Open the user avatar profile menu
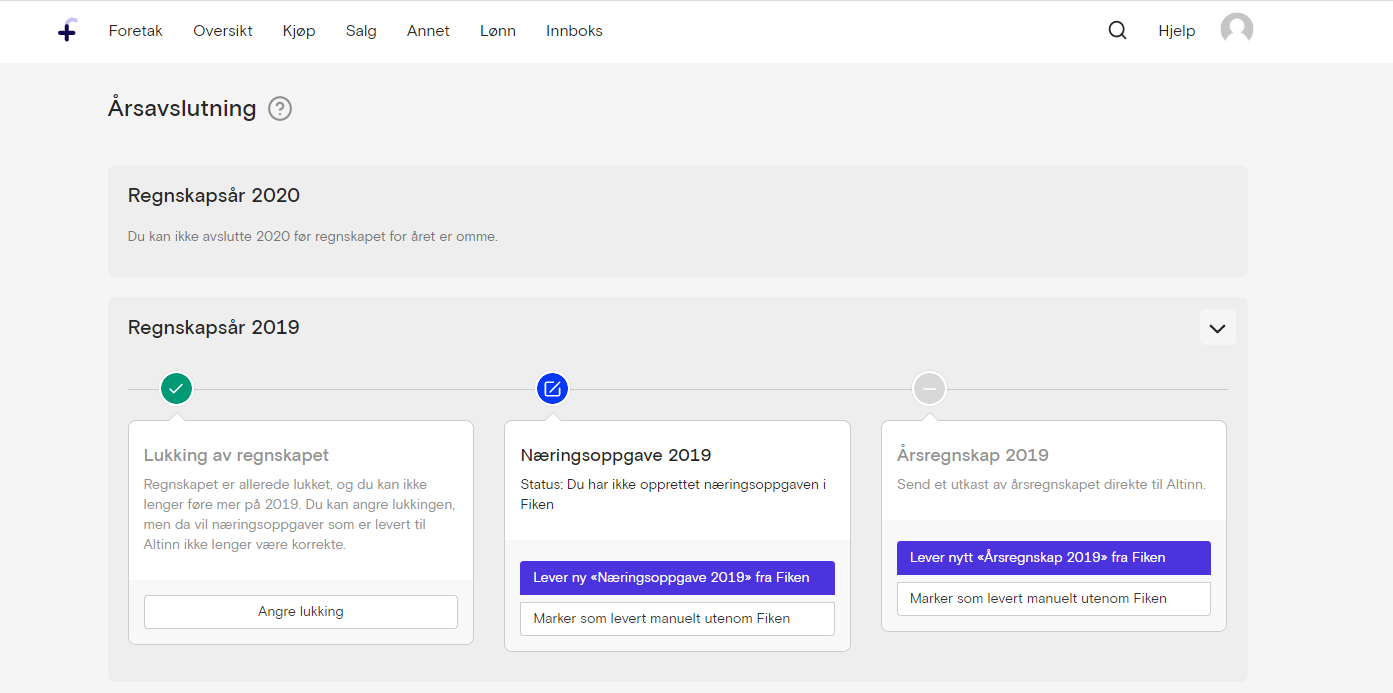 1237,29
